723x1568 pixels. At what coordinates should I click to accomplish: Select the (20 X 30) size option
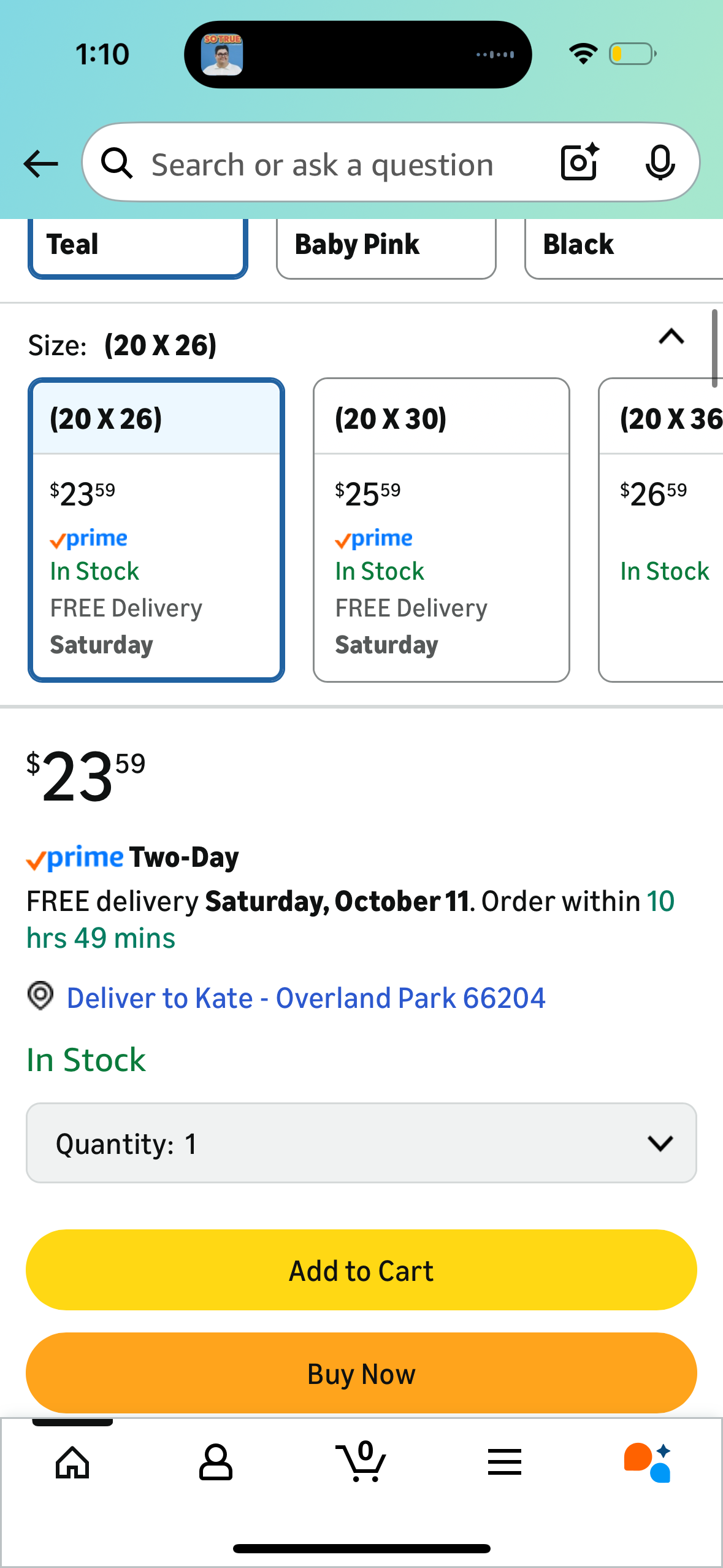point(441,529)
